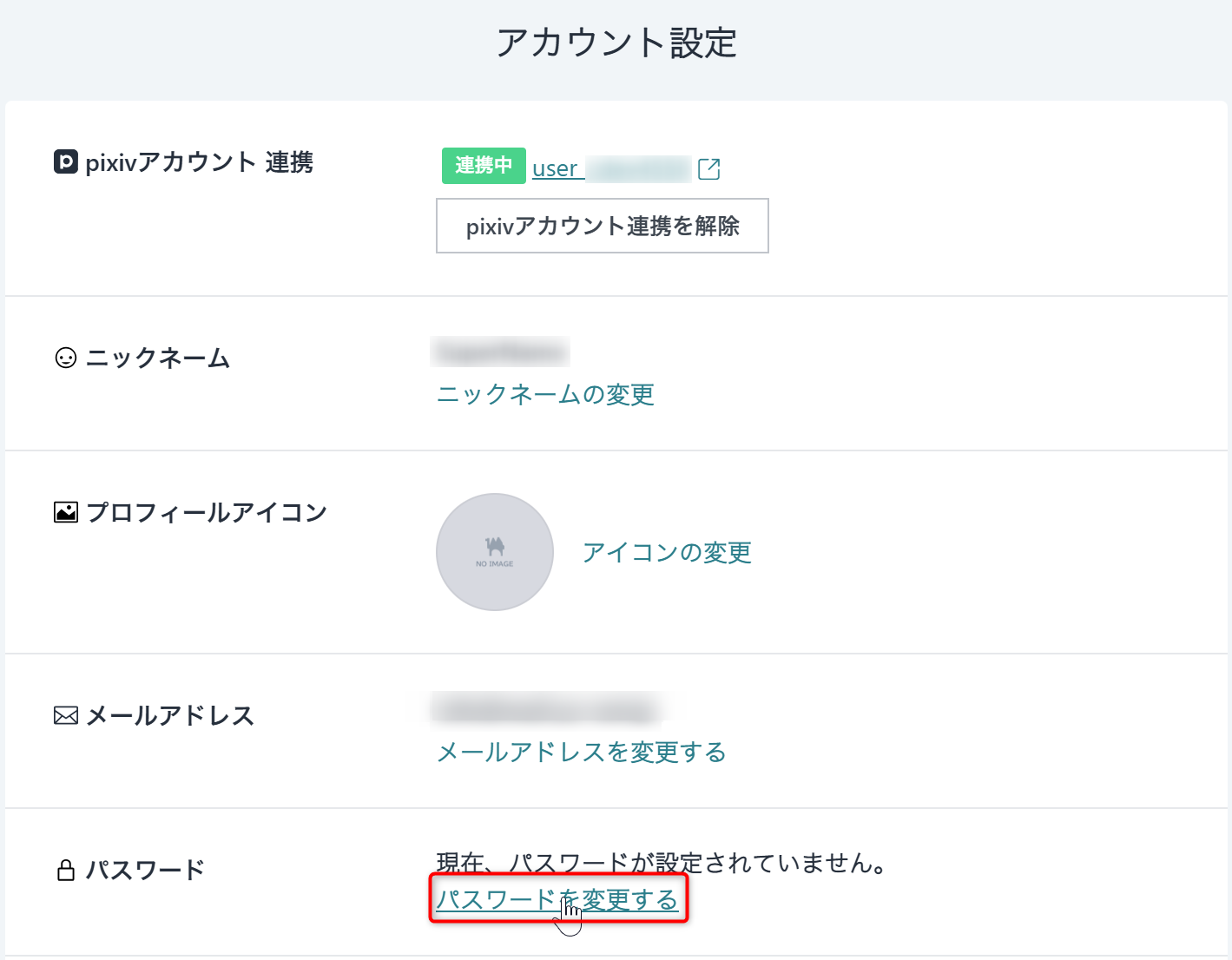Click the アカウント設定 page heading
Viewport: 1232px width, 960px height.
point(616,43)
